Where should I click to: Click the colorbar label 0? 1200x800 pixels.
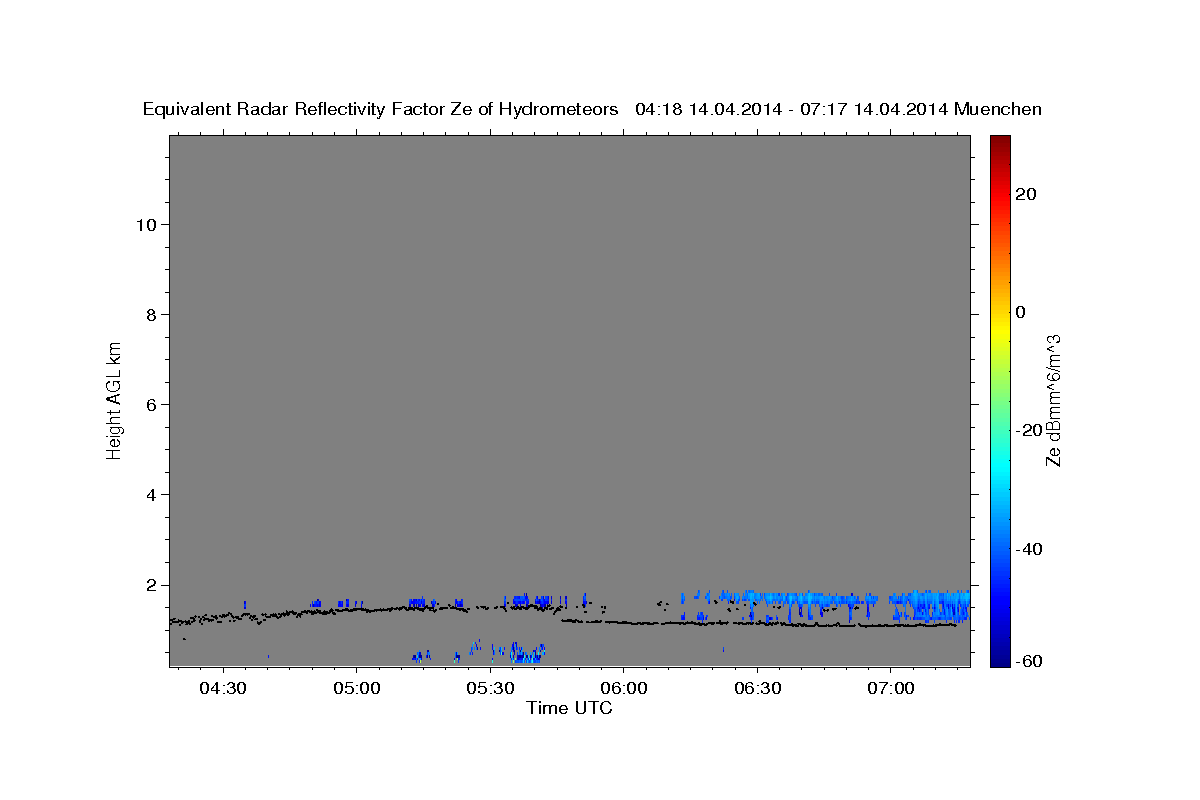(x=1021, y=311)
